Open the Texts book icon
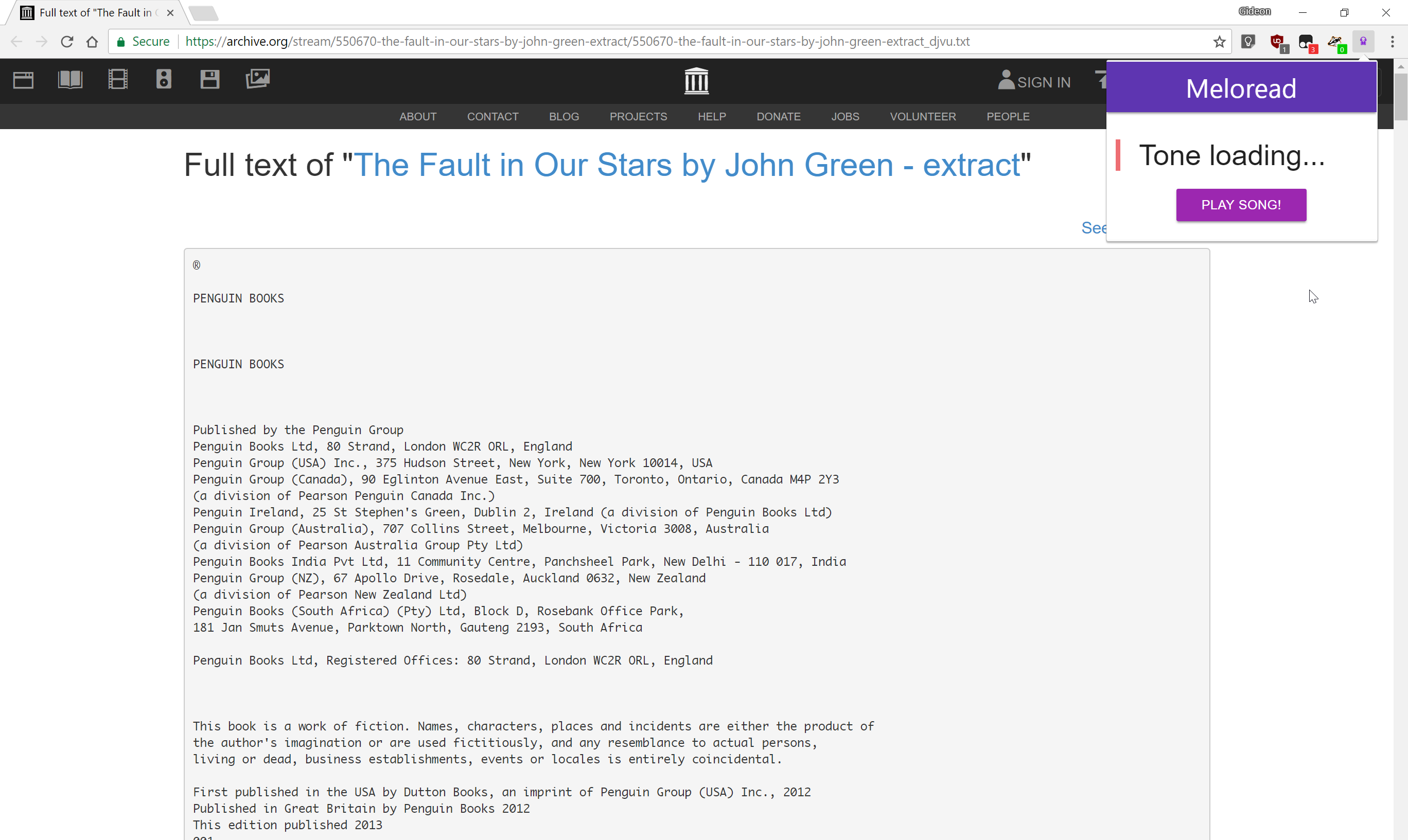The width and height of the screenshot is (1408, 840). [70, 80]
